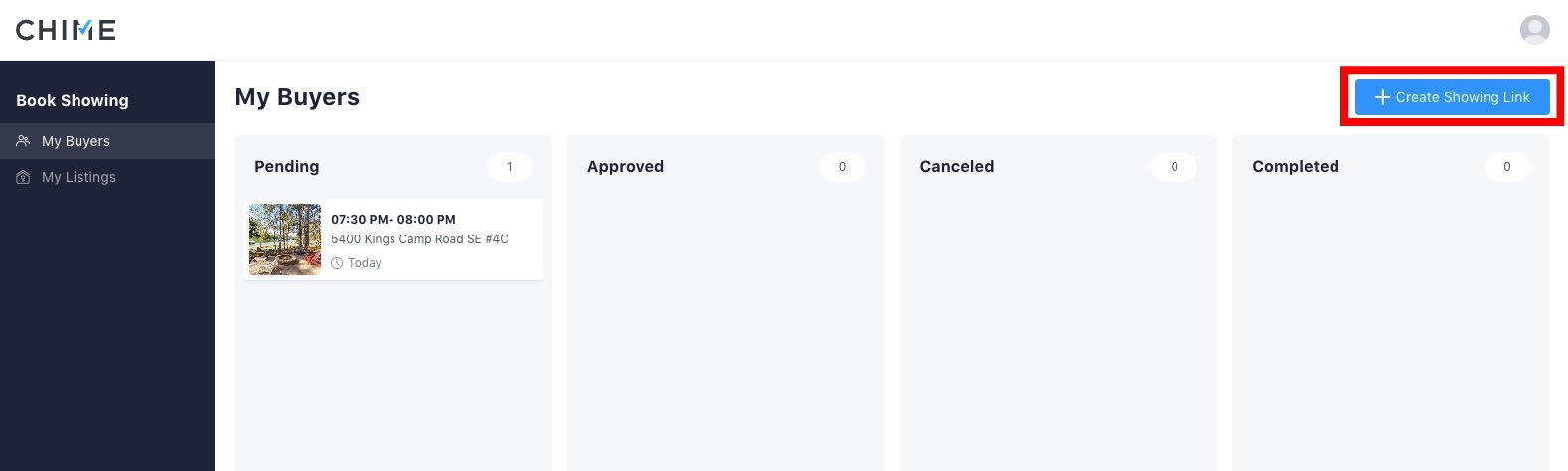Select My Listings in the sidebar
The height and width of the screenshot is (471, 1568).
107,177
